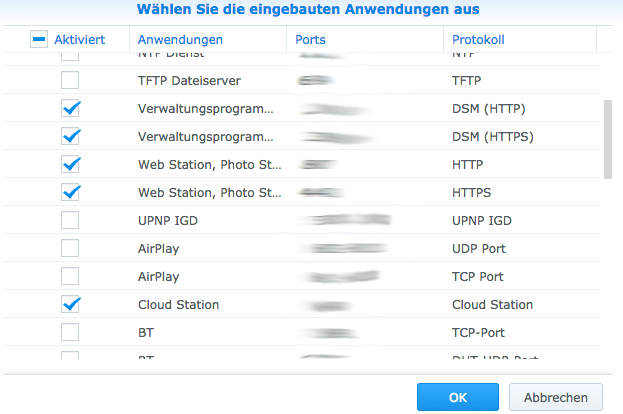Enable the BT TCP-Port checkbox
Viewport: 623px width, 414px height.
point(70,332)
